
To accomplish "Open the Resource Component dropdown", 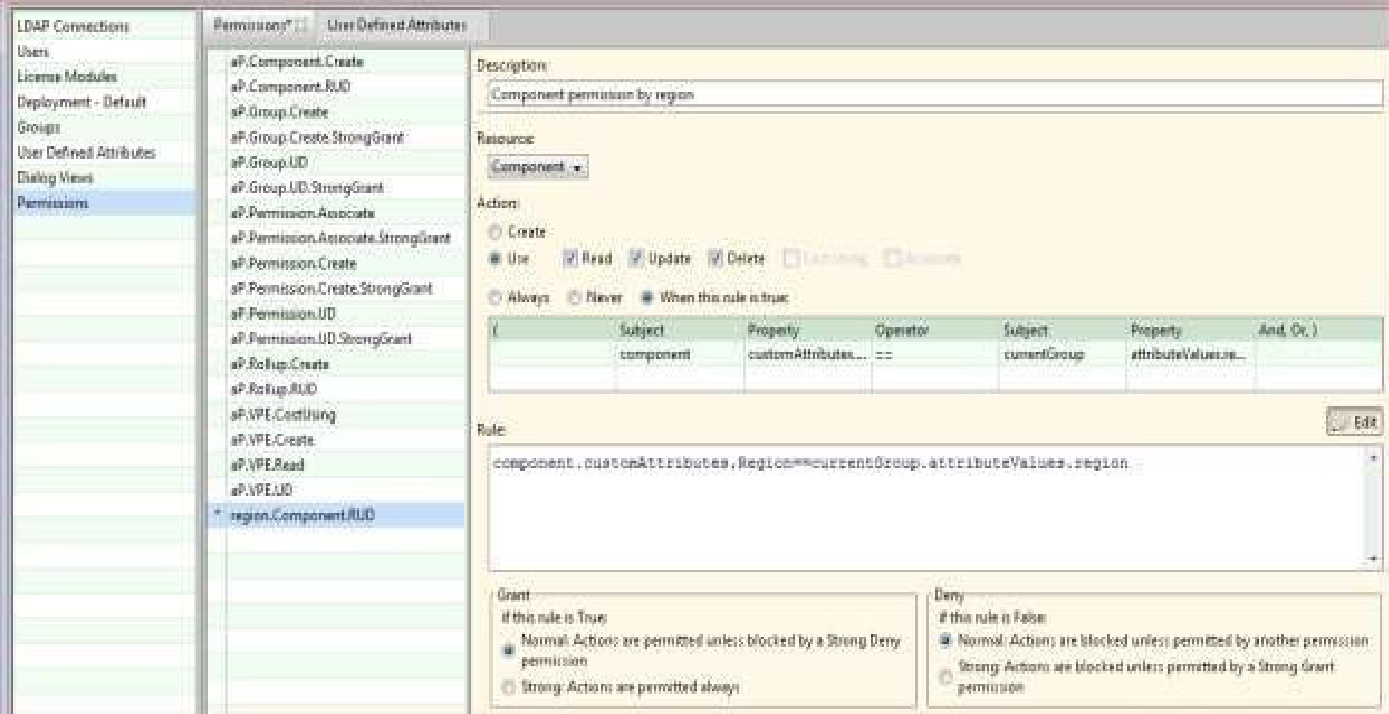I will coord(537,168).
